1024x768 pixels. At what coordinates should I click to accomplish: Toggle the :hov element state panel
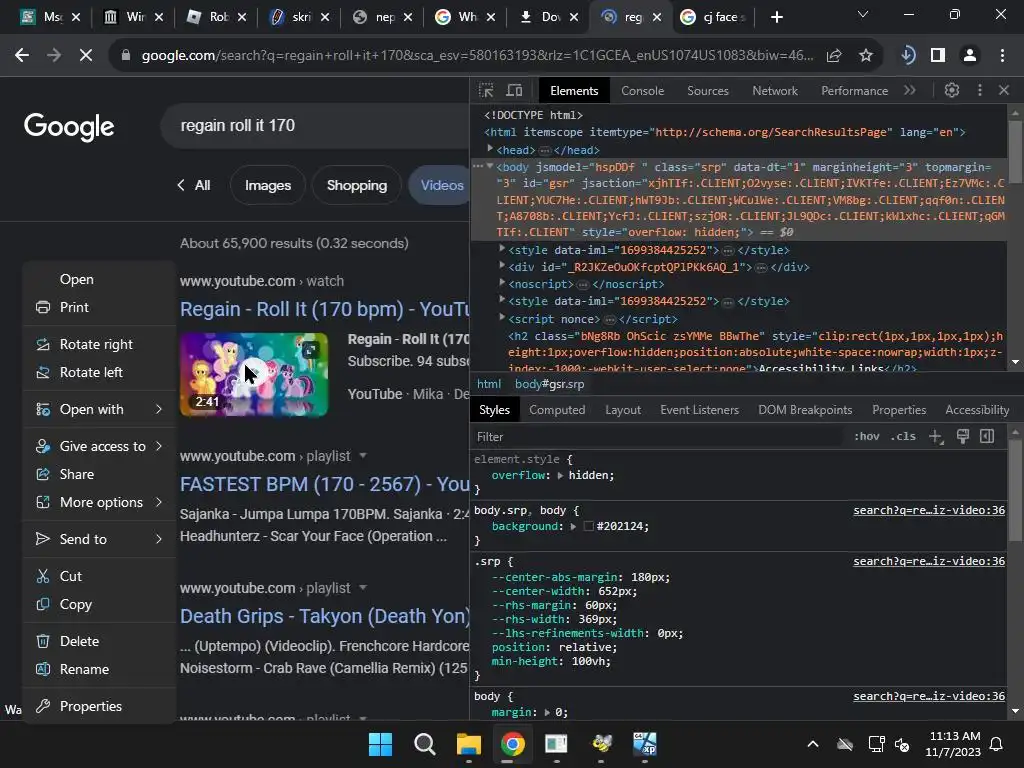click(867, 436)
